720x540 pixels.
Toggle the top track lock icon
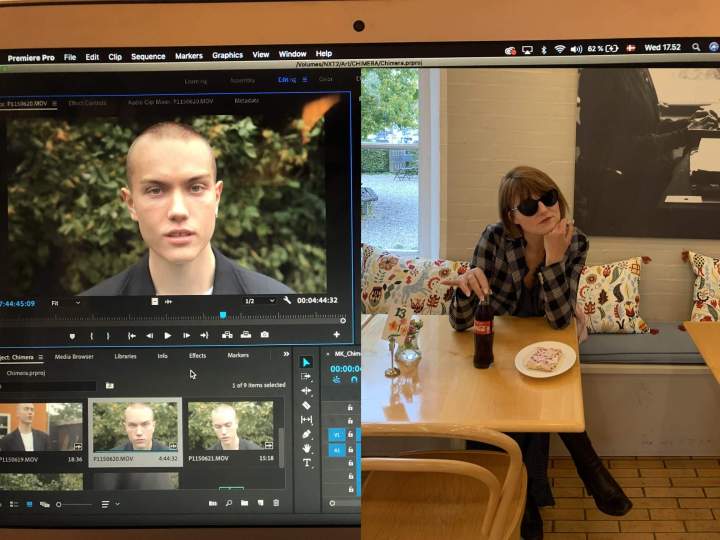[x=350, y=408]
